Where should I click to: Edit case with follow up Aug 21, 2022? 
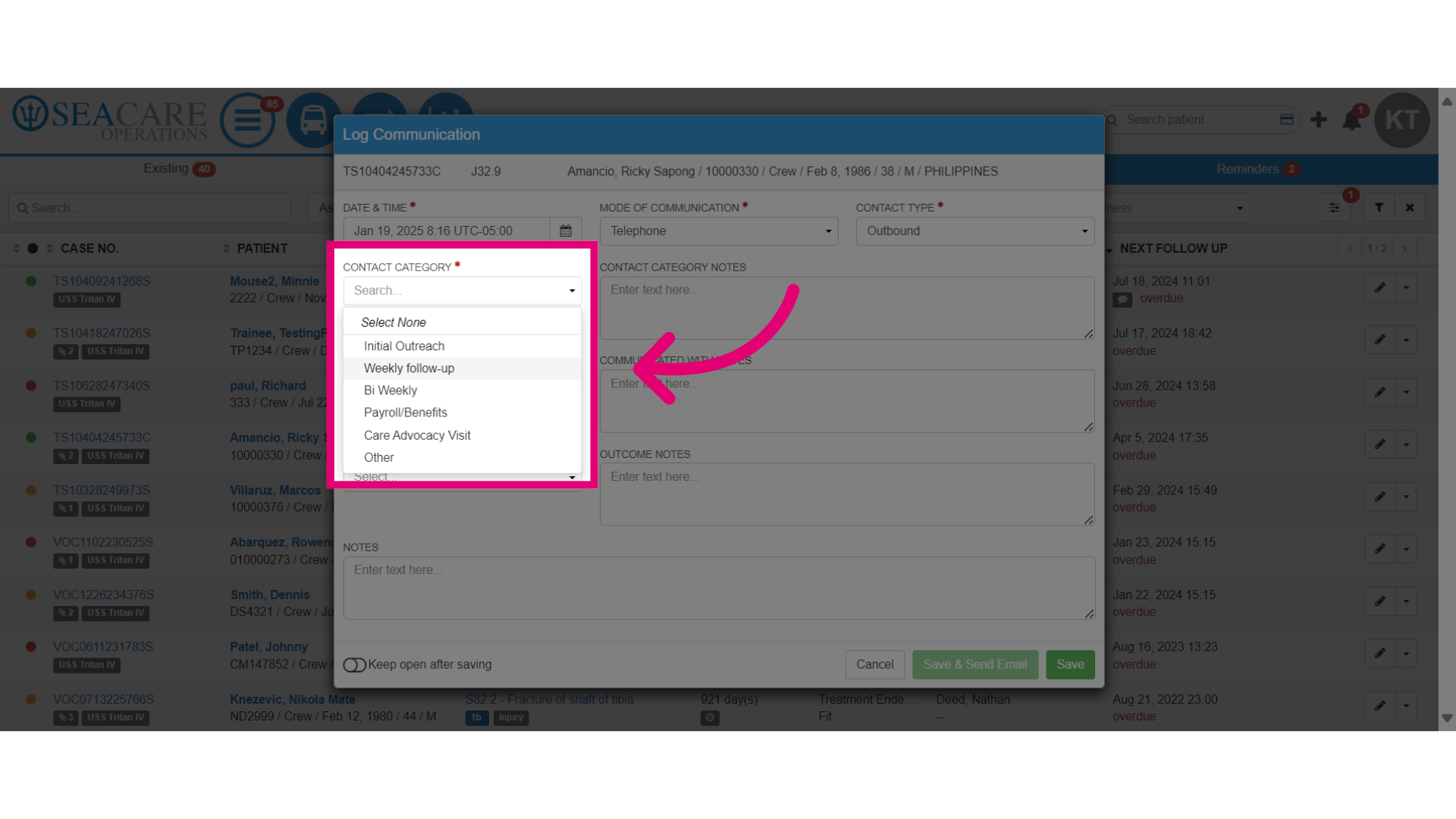1380,706
